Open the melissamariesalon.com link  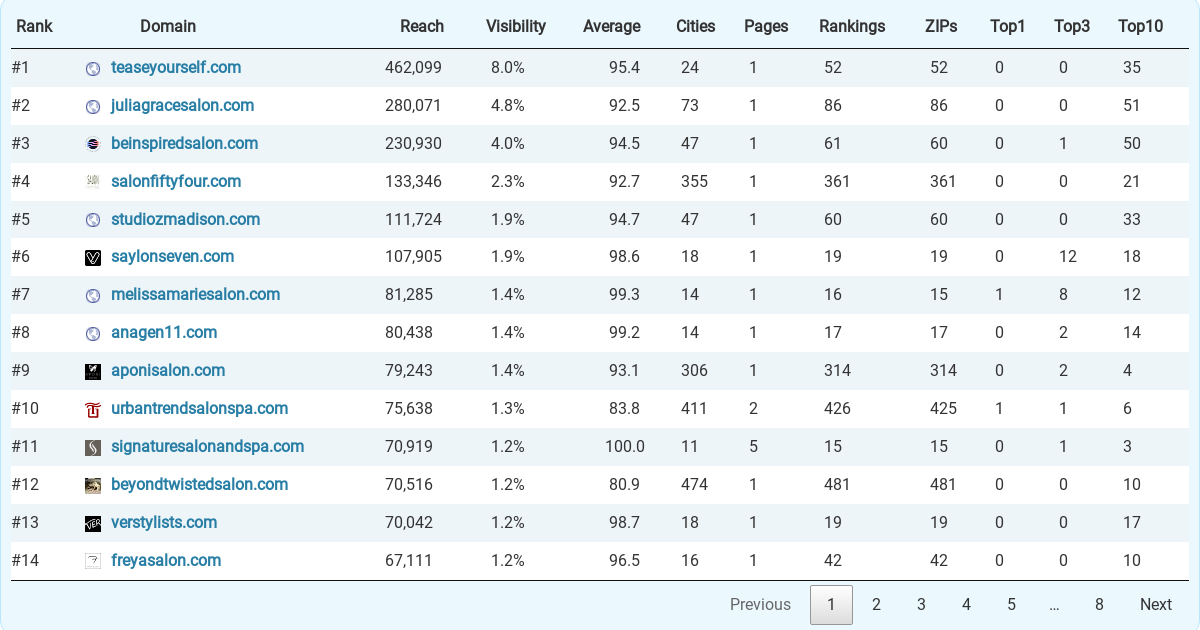195,294
